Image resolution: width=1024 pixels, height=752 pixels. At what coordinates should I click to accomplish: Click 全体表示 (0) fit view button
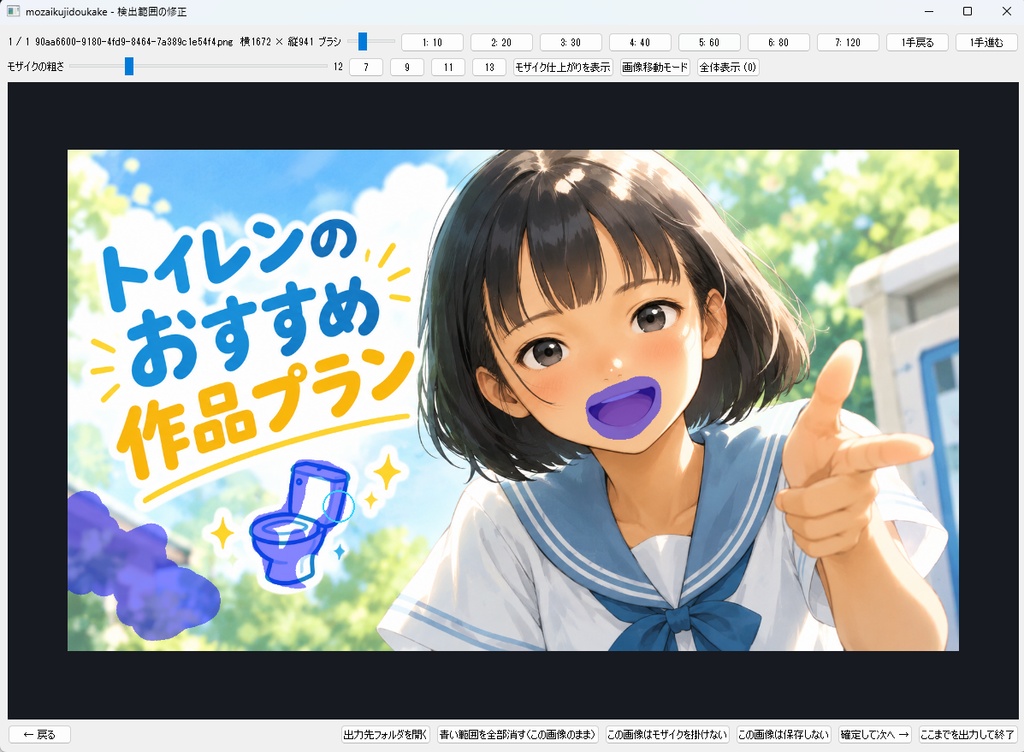click(728, 67)
